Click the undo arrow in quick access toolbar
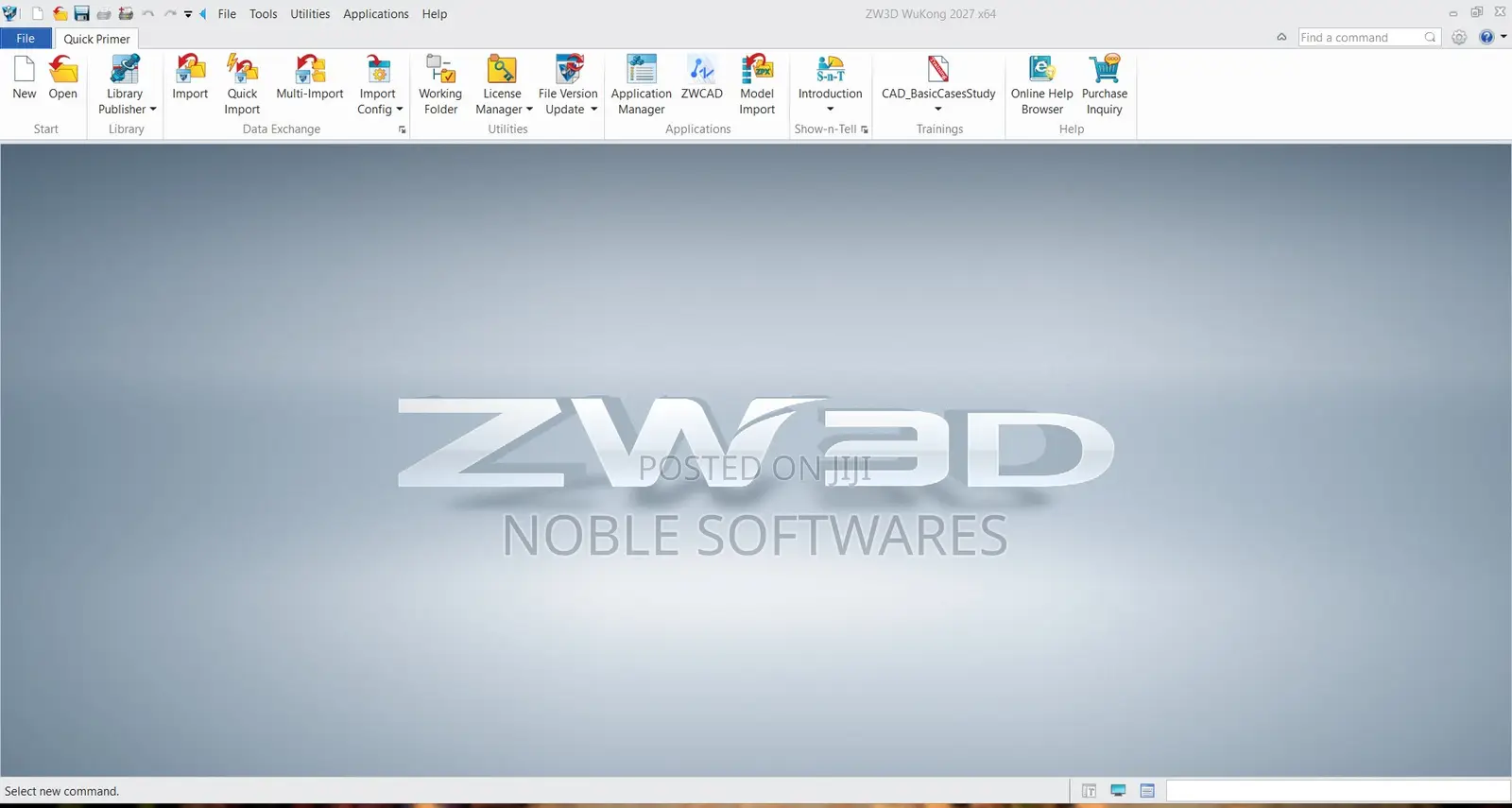This screenshot has width=1512, height=808. pos(148,14)
